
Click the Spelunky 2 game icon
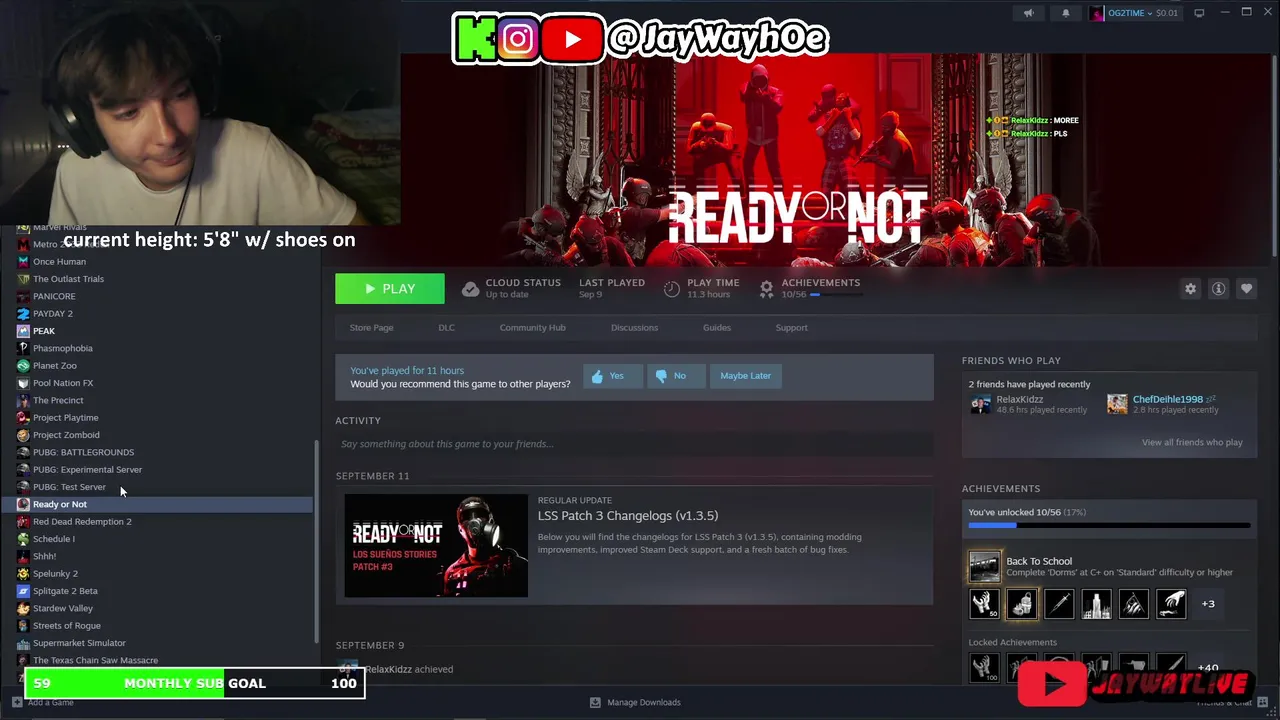[23, 573]
